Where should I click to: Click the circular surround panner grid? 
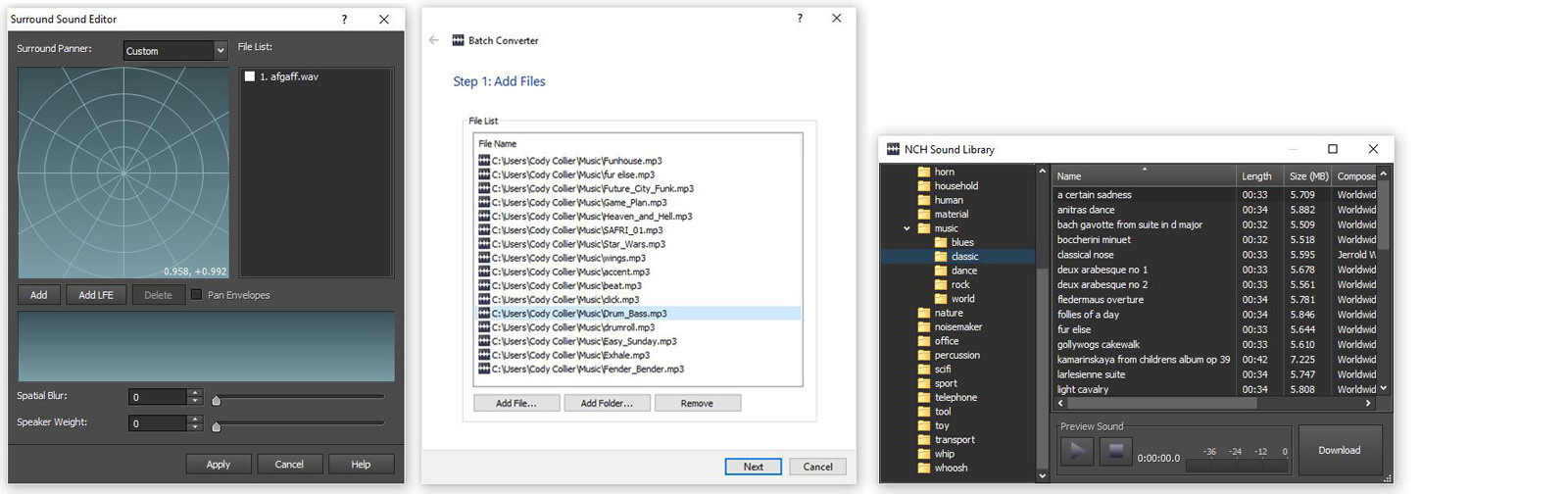tap(123, 173)
